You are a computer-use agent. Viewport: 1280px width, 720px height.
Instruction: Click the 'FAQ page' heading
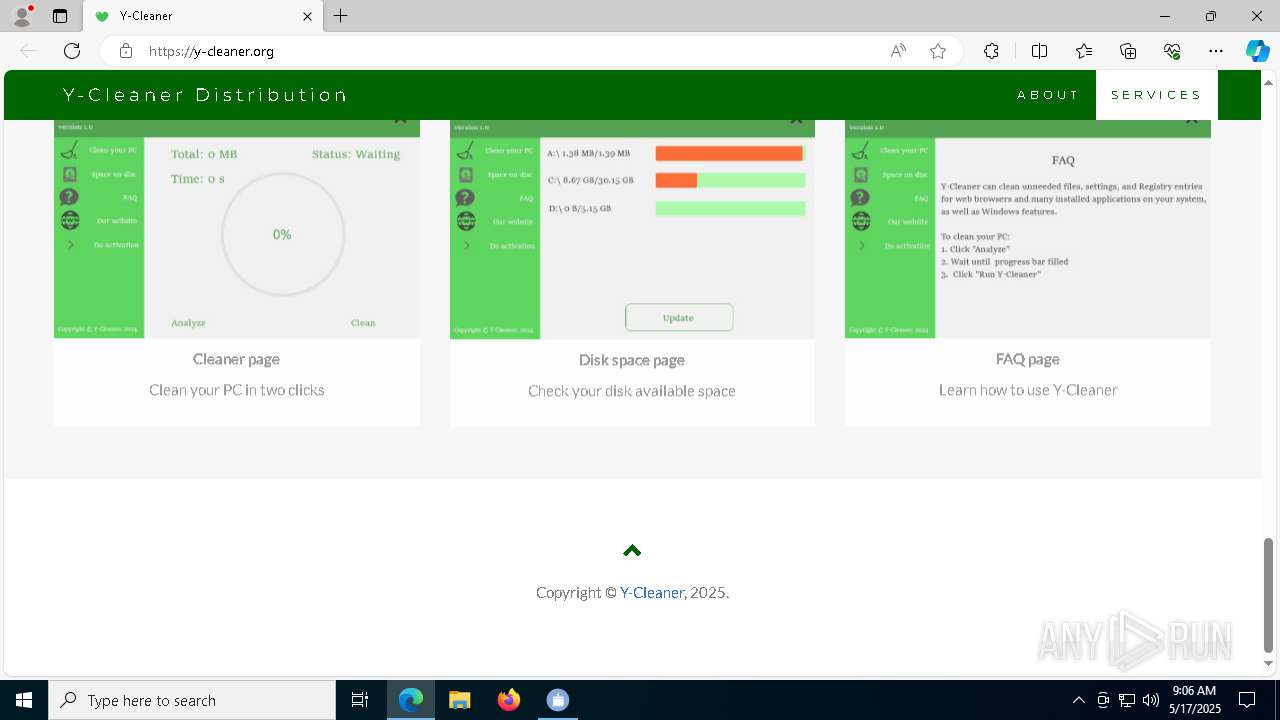coord(1028,358)
